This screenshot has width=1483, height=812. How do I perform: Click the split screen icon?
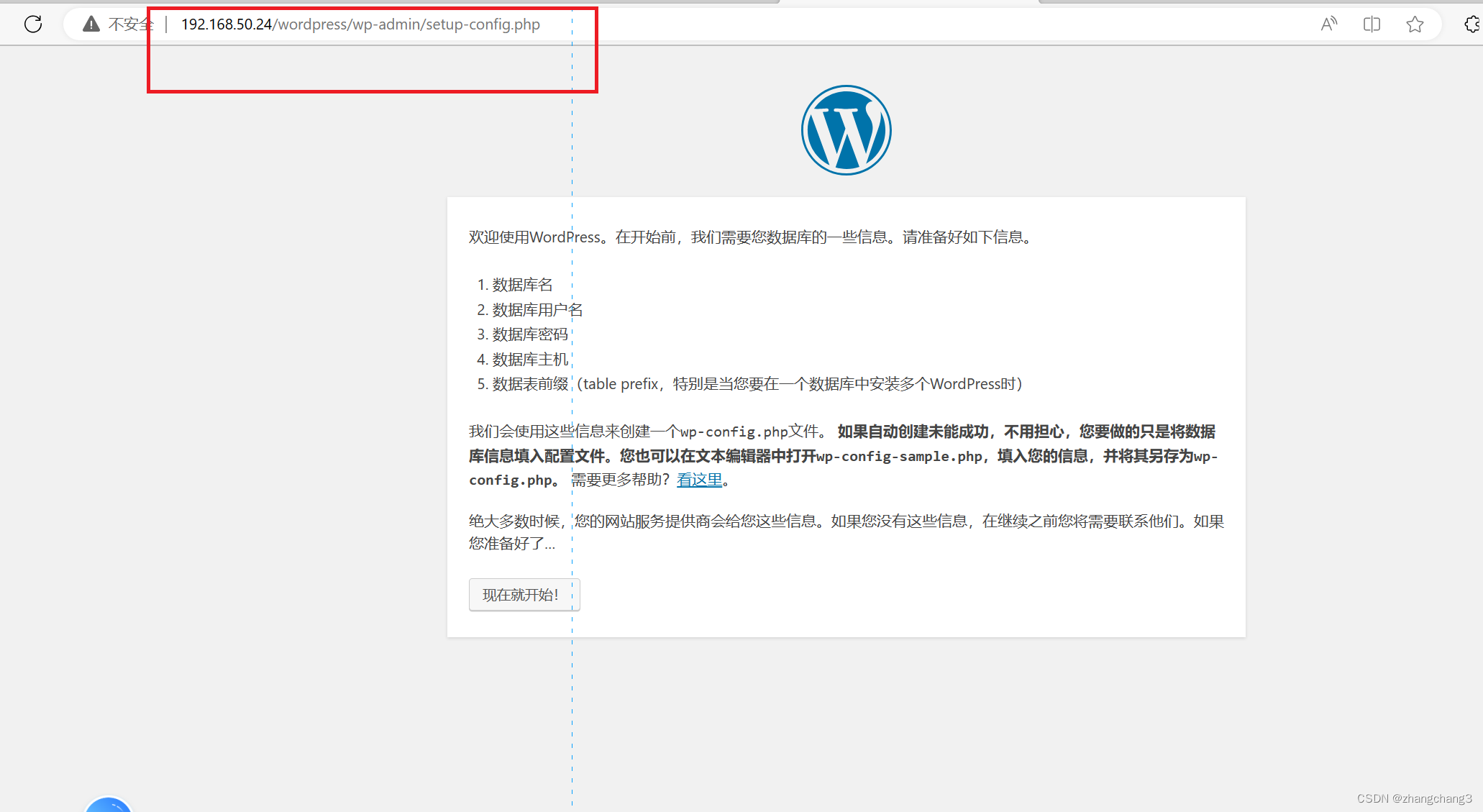[1372, 24]
